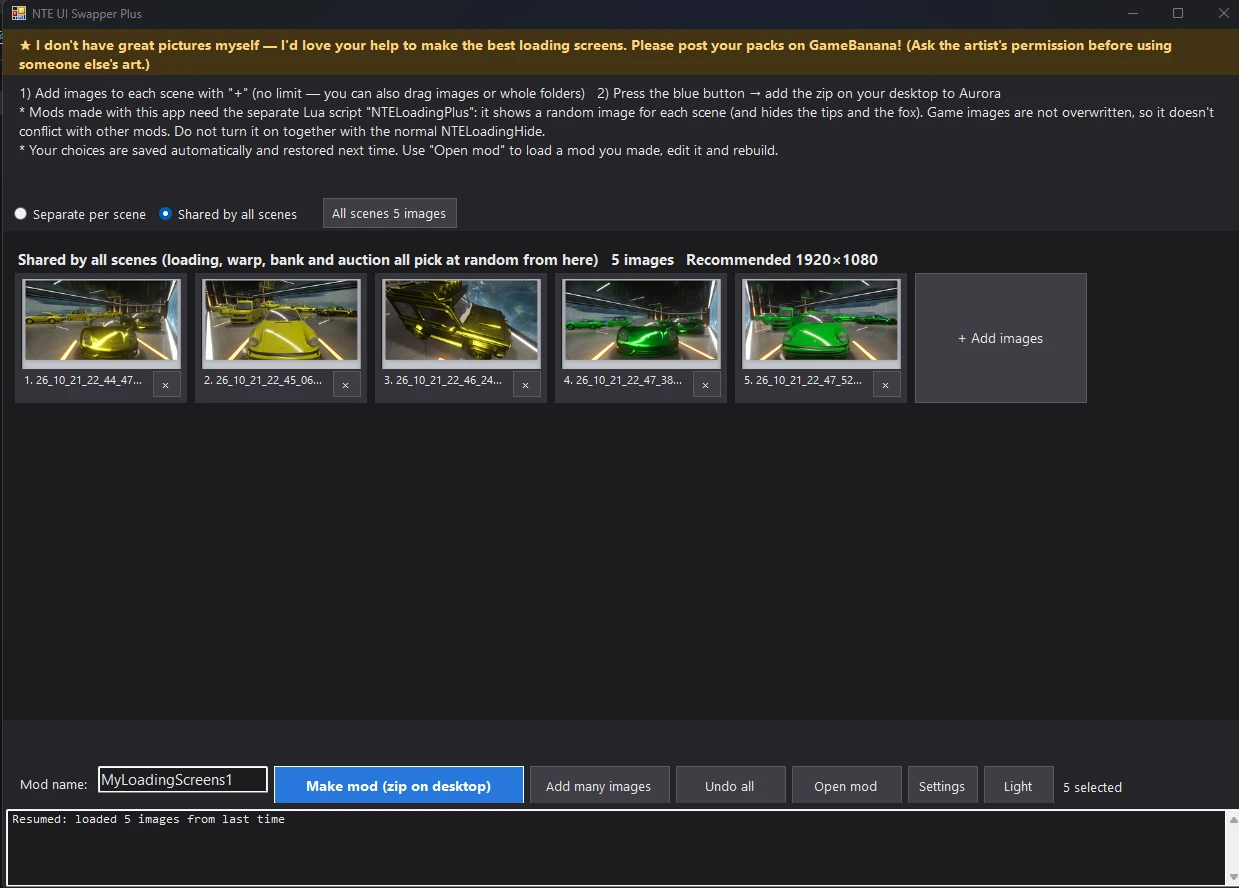Click the yellow GameBanana notice banner text
The width and height of the screenshot is (1239, 888).
(596, 55)
